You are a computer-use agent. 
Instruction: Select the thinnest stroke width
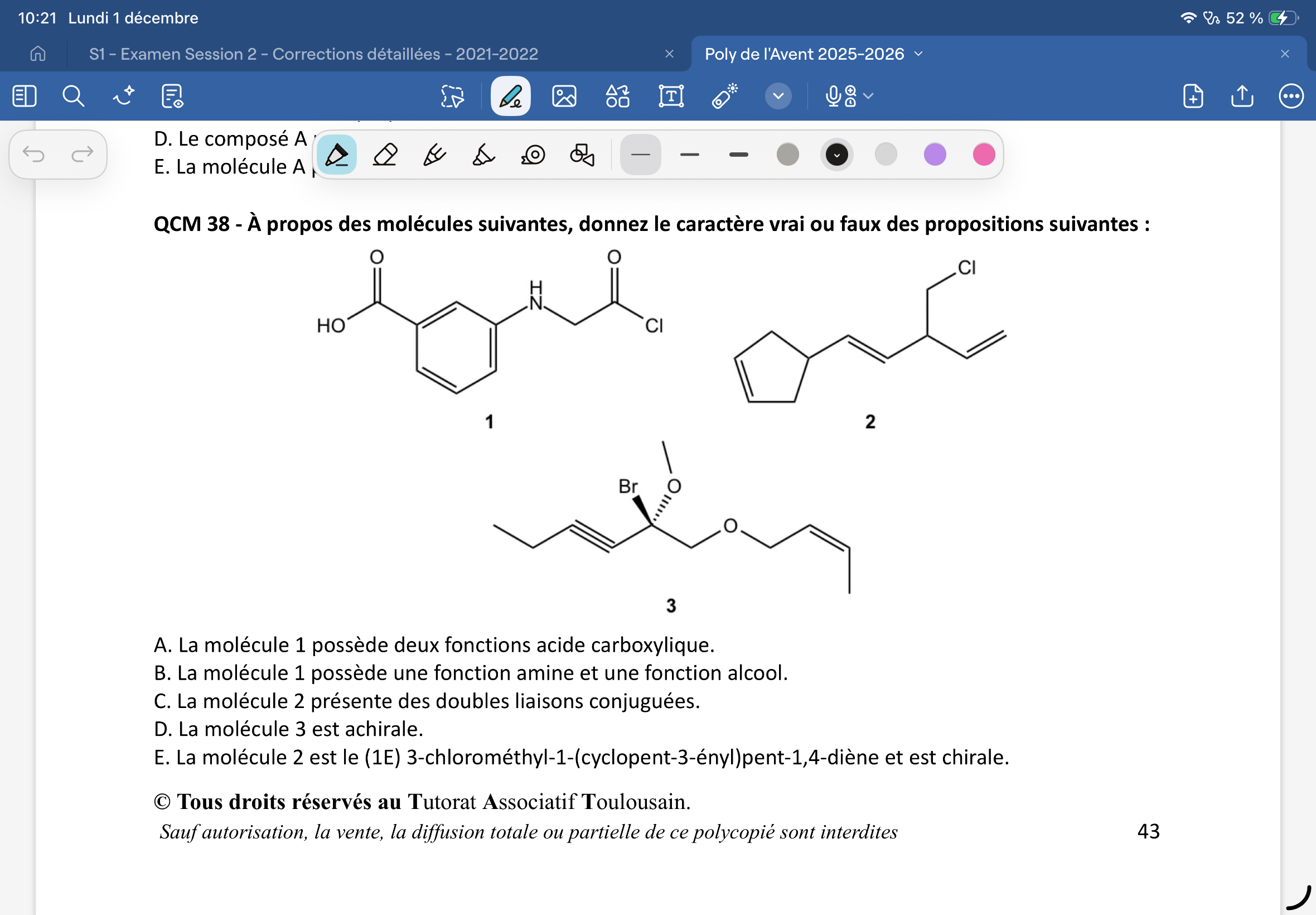(641, 155)
